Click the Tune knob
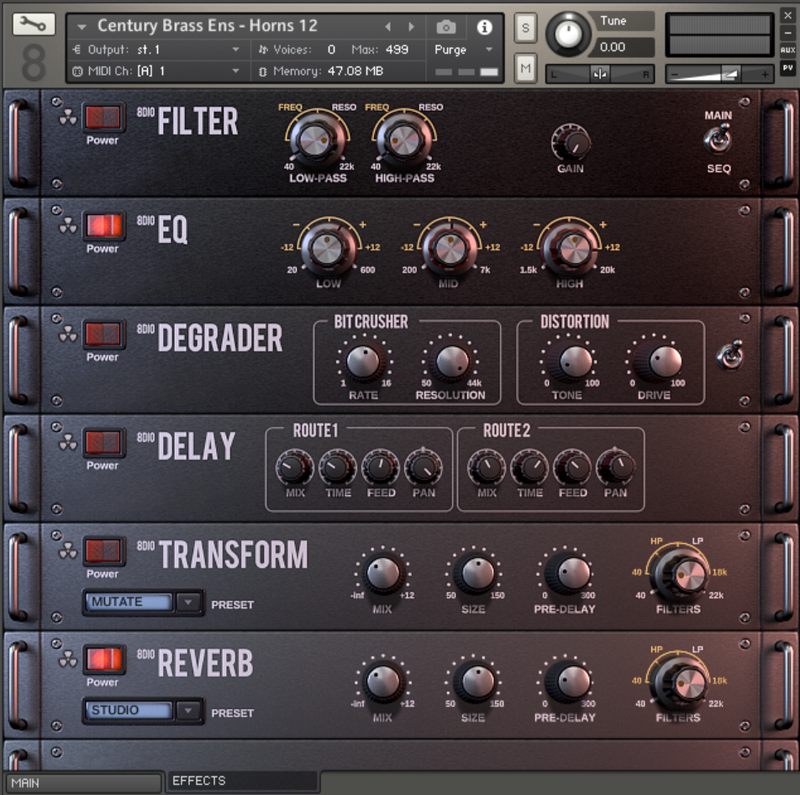Image resolution: width=800 pixels, height=795 pixels. click(x=567, y=34)
